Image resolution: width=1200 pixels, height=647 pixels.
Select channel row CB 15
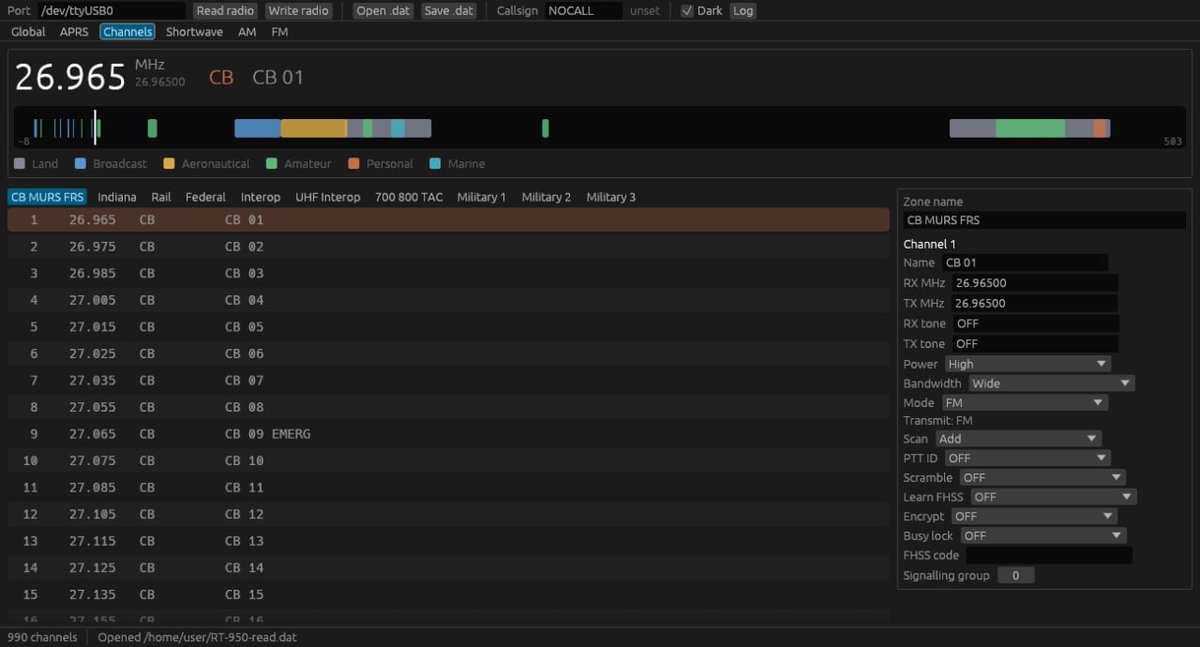pos(448,595)
